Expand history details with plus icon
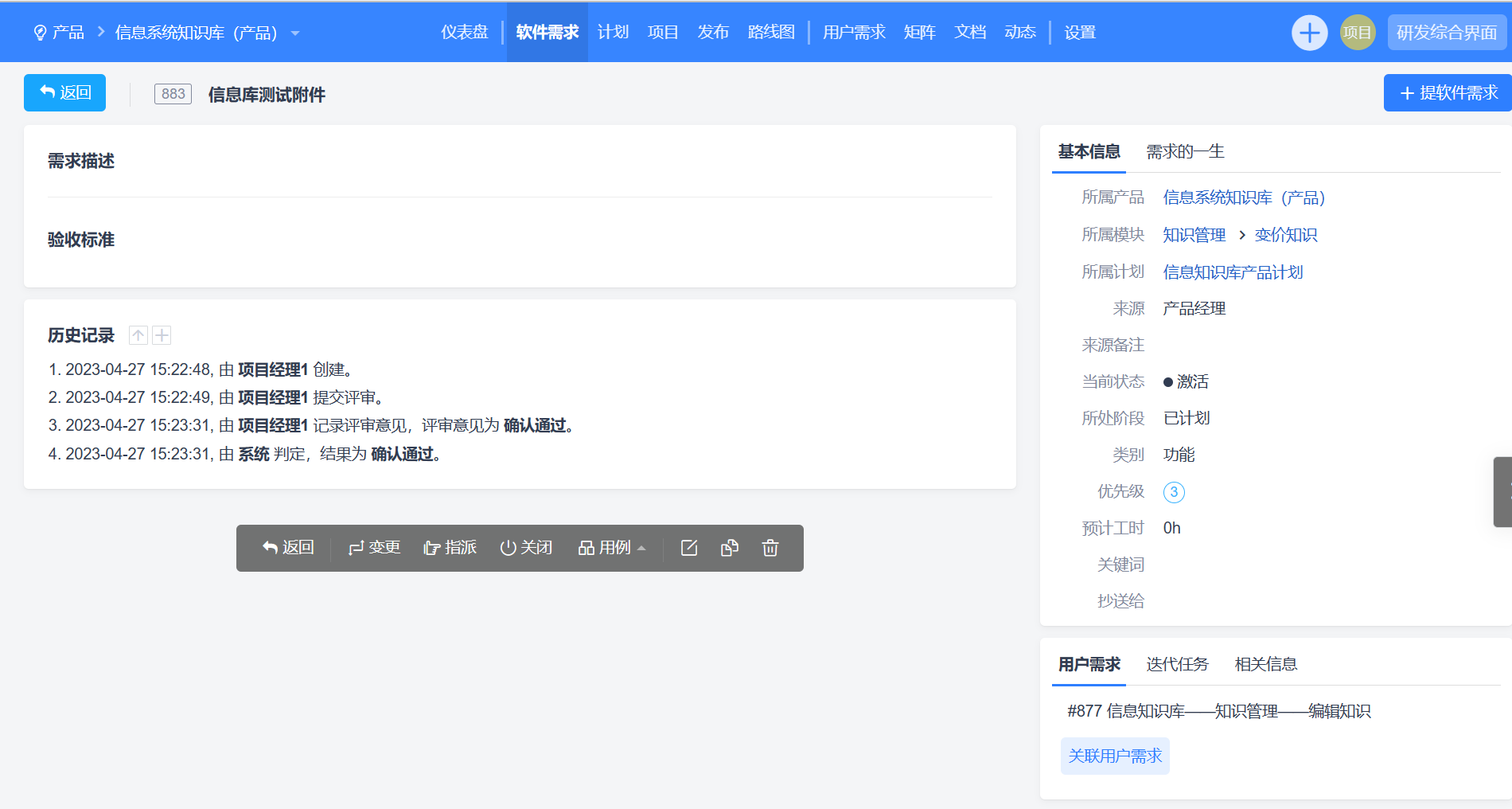Viewport: 1512px width, 809px height. coord(162,335)
